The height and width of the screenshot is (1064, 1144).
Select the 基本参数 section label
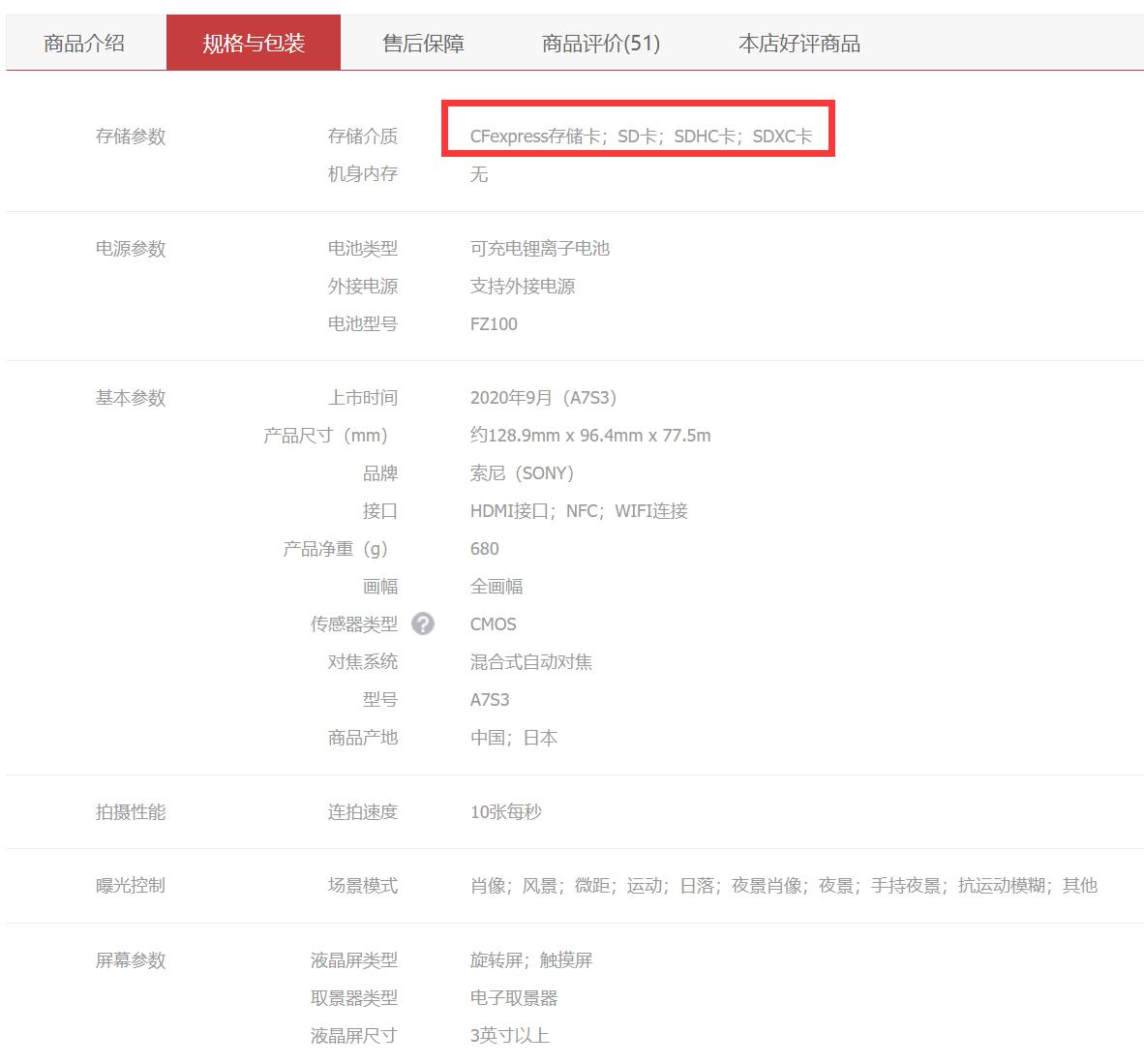pyautogui.click(x=130, y=396)
